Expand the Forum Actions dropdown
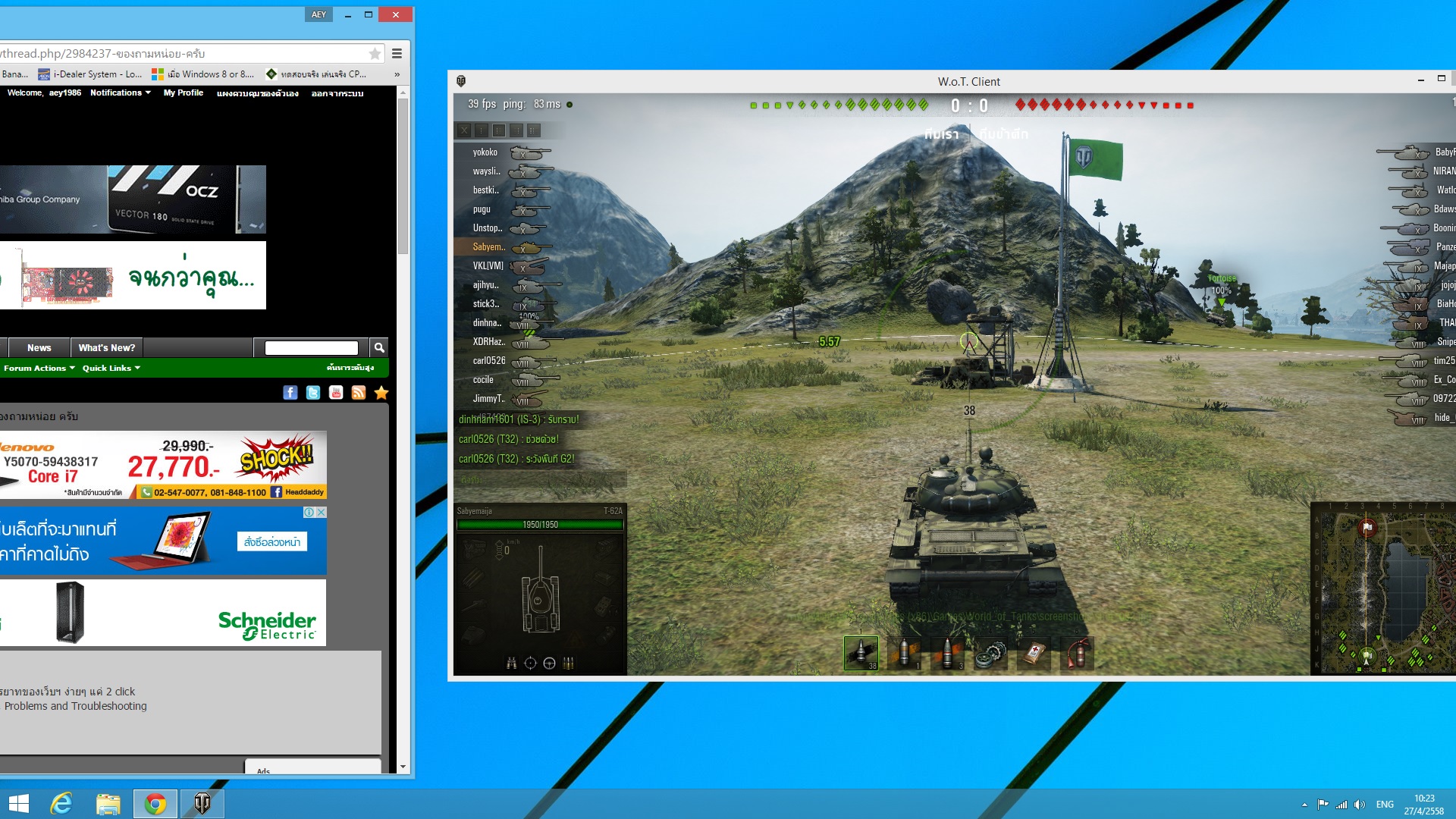This screenshot has height=819, width=1456. [39, 368]
